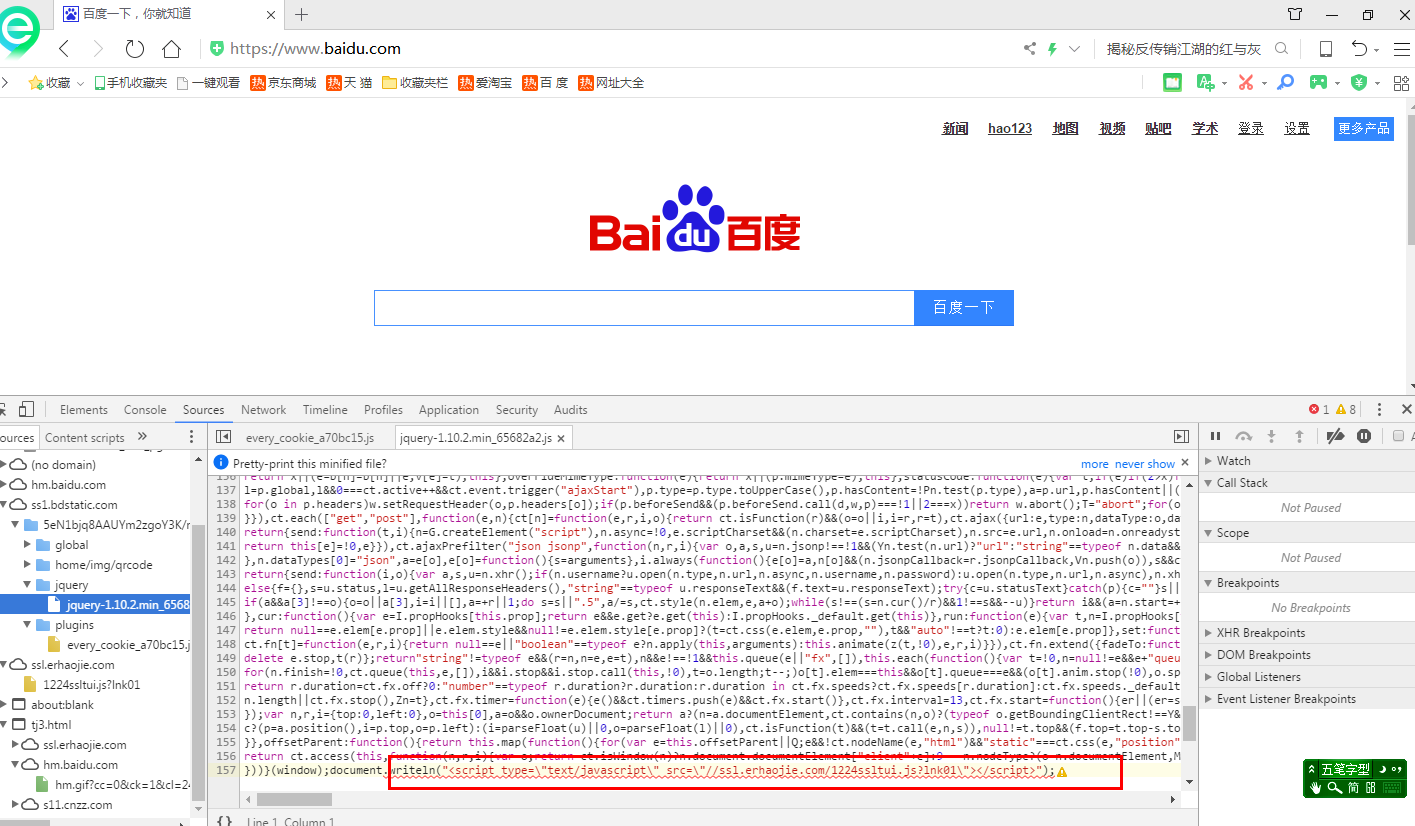Click 'never show' link in info bar
This screenshot has width=1415, height=826.
(x=1145, y=464)
